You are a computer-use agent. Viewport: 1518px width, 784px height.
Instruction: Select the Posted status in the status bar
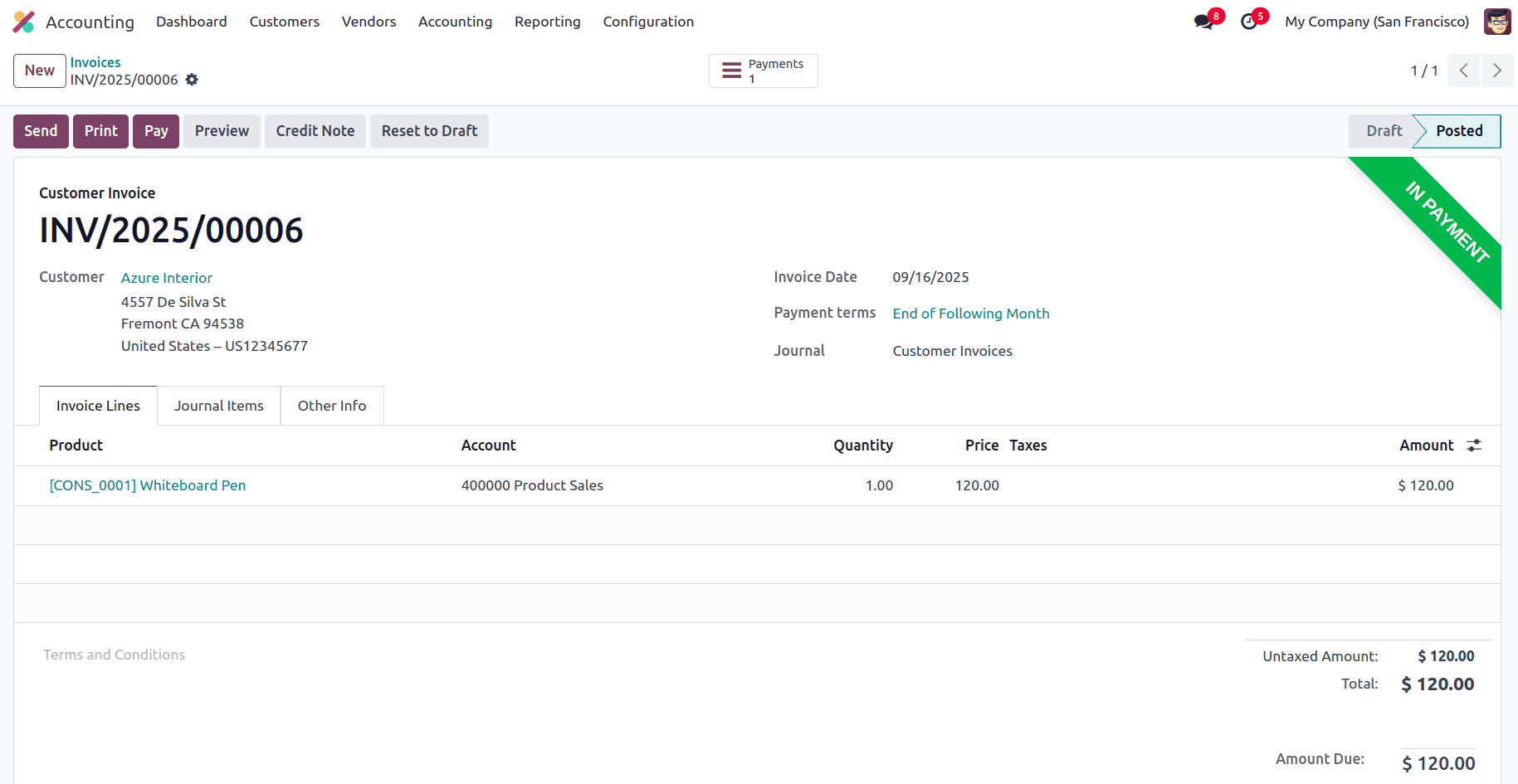1457,131
